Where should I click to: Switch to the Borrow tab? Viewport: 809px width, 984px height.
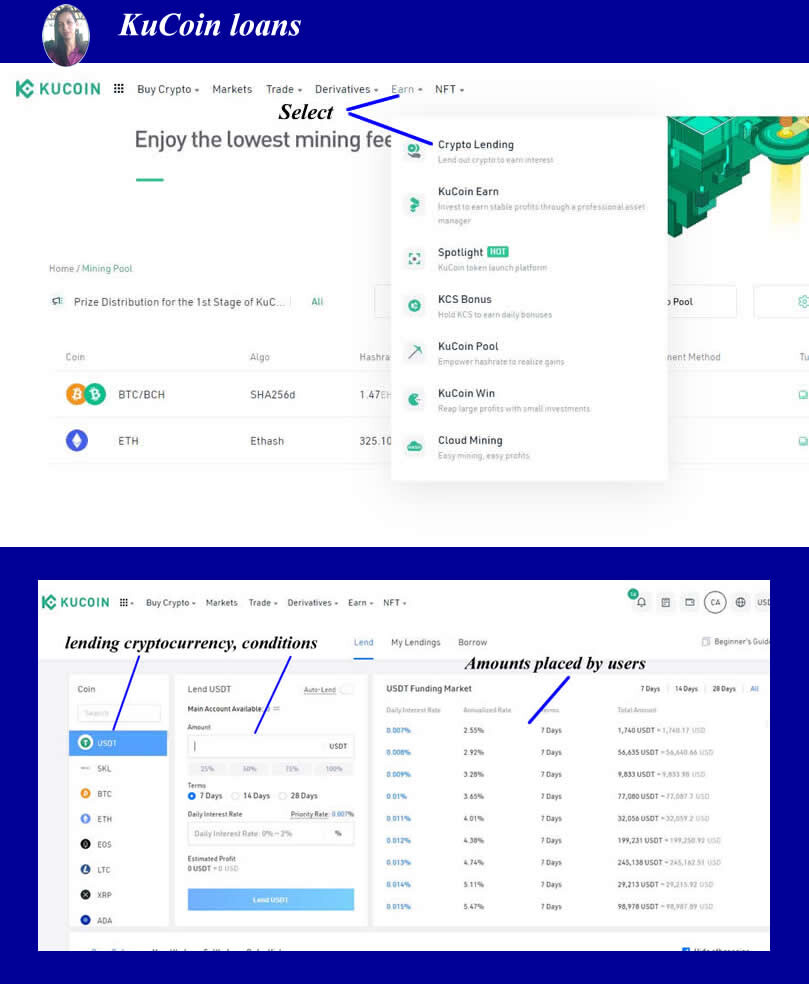click(472, 642)
